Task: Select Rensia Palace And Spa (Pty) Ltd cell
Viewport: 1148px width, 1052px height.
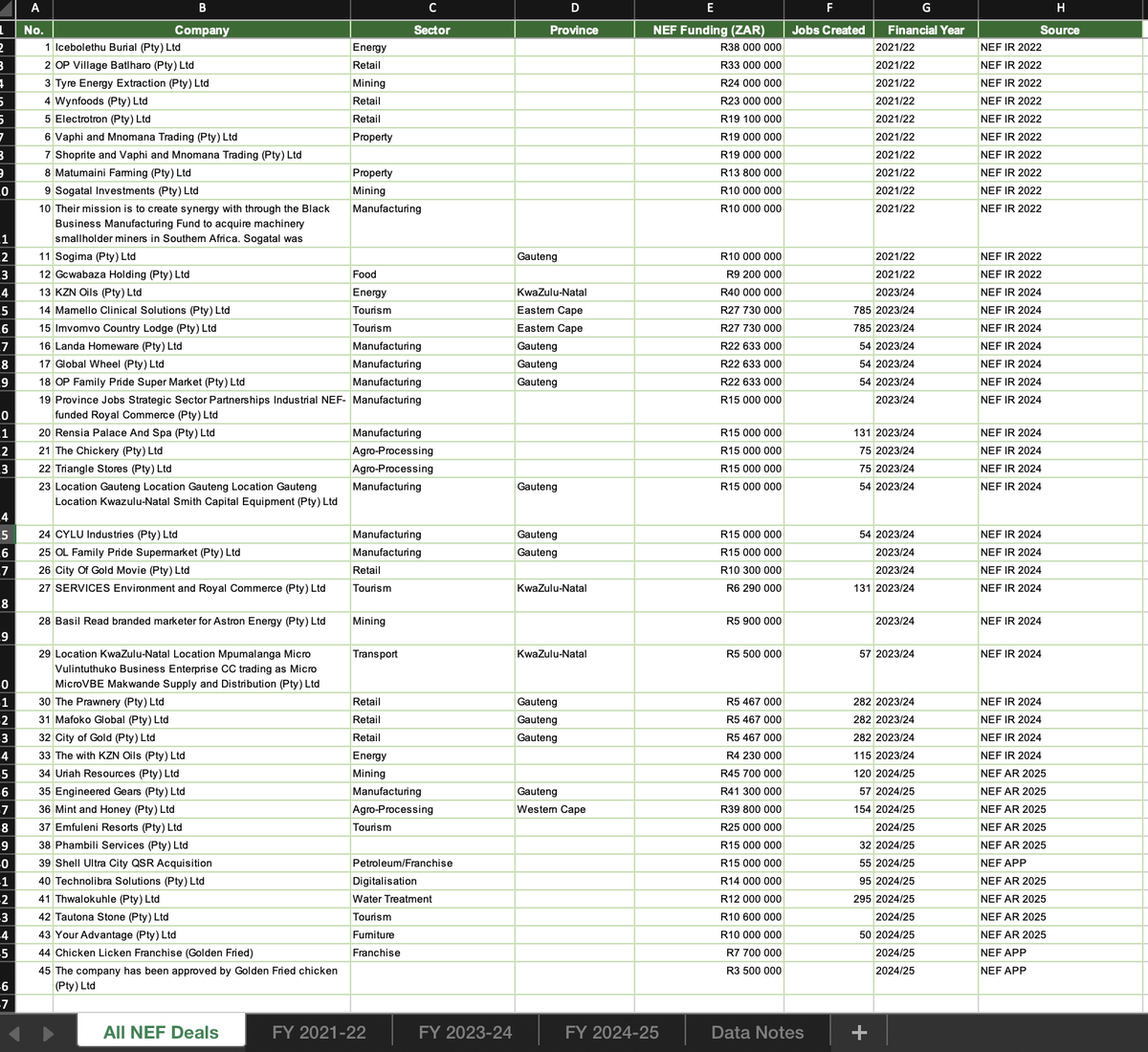Action: coord(202,433)
